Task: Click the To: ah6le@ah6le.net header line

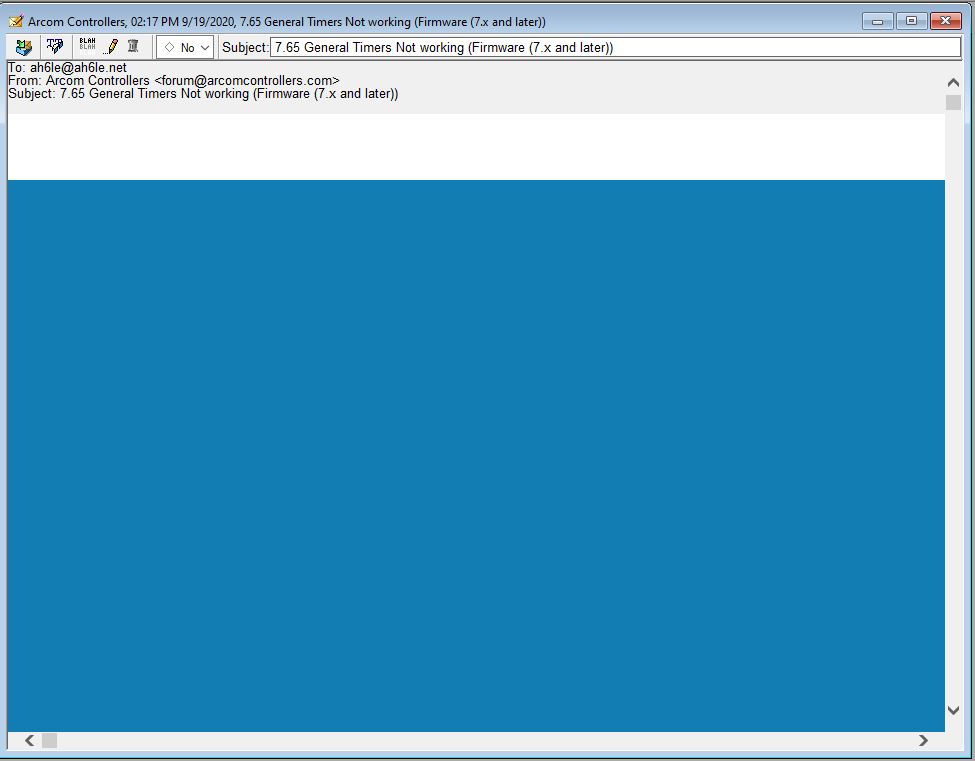Action: click(68, 68)
